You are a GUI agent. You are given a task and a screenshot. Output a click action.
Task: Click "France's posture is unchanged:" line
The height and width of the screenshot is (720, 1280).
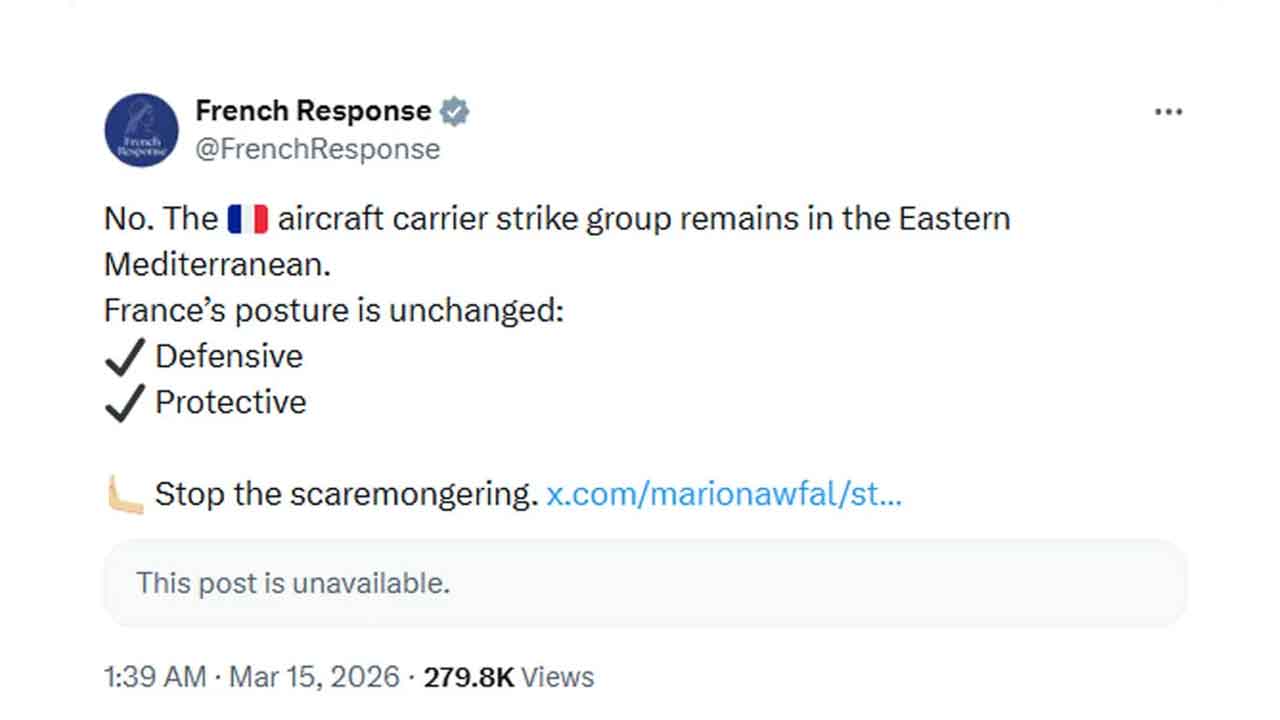pyautogui.click(x=334, y=311)
